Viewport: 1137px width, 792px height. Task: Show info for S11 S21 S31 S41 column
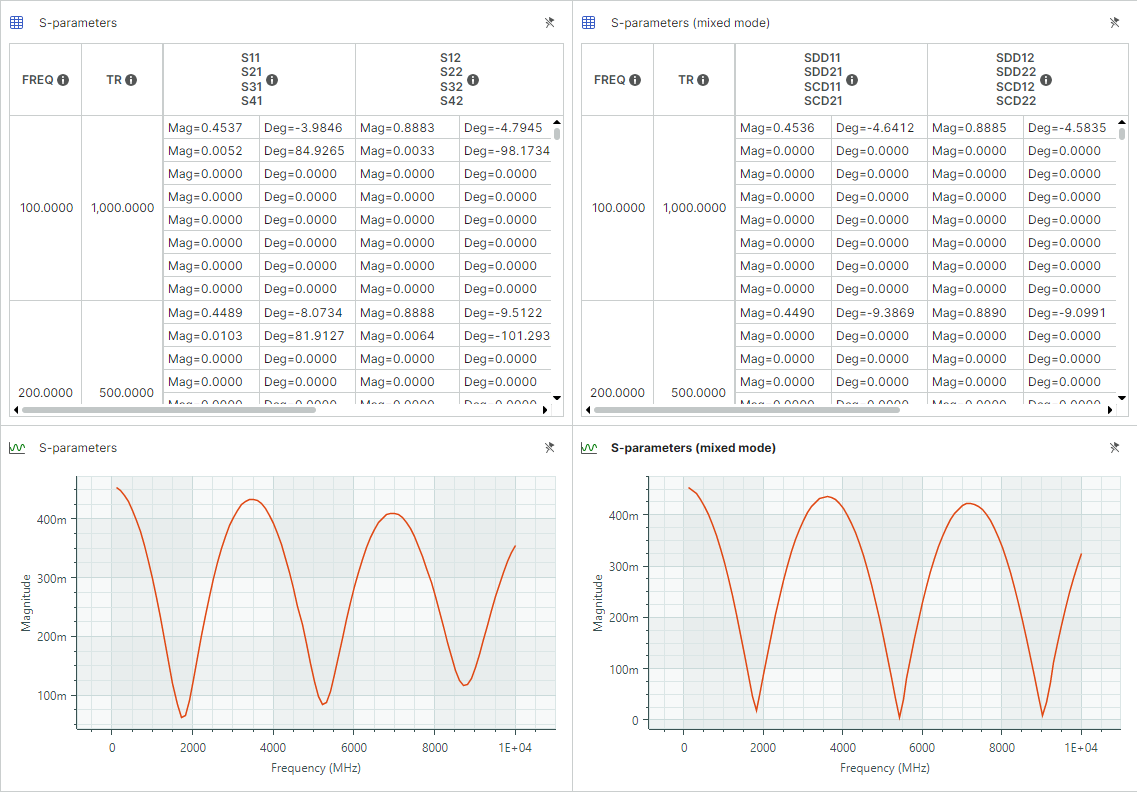pyautogui.click(x=272, y=80)
